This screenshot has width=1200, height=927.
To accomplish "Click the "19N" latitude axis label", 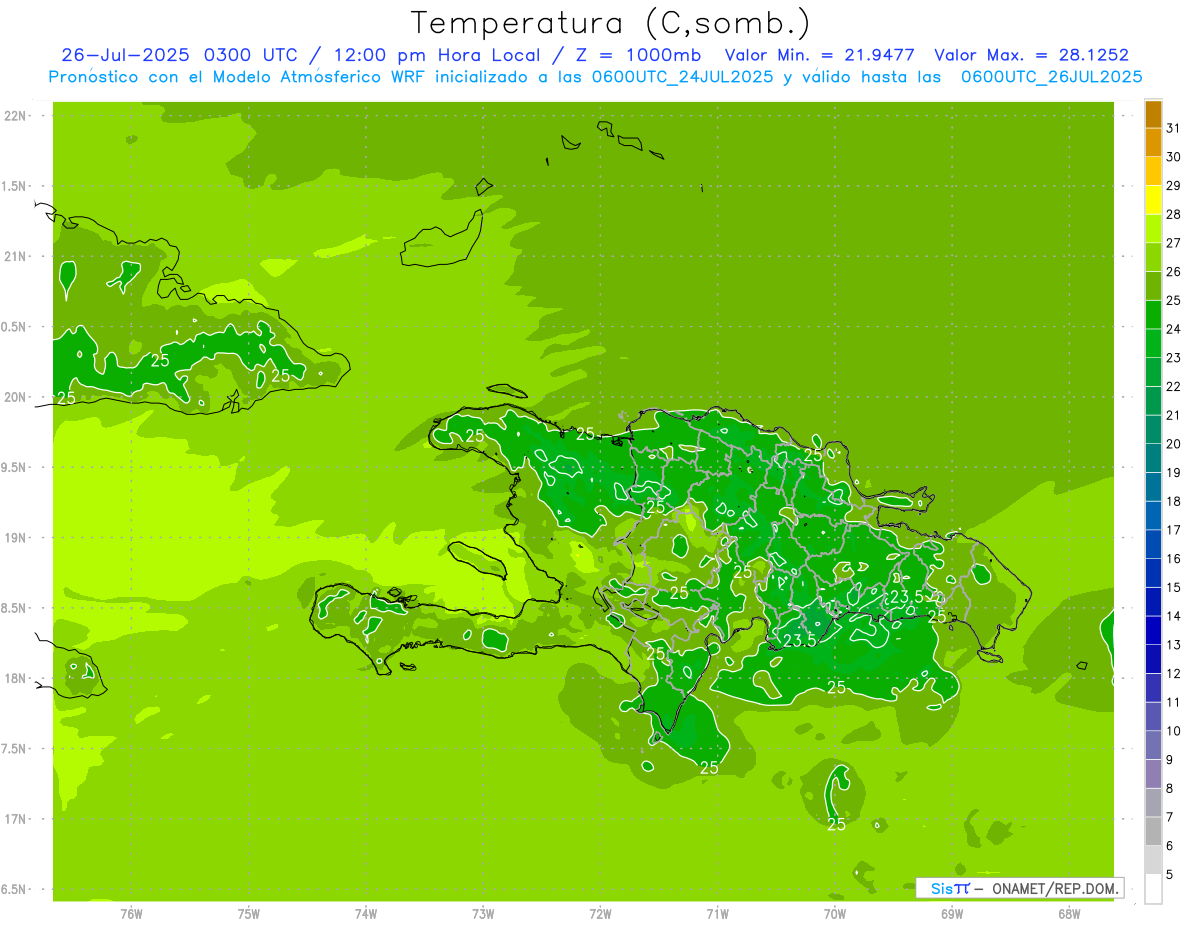I will coord(16,538).
